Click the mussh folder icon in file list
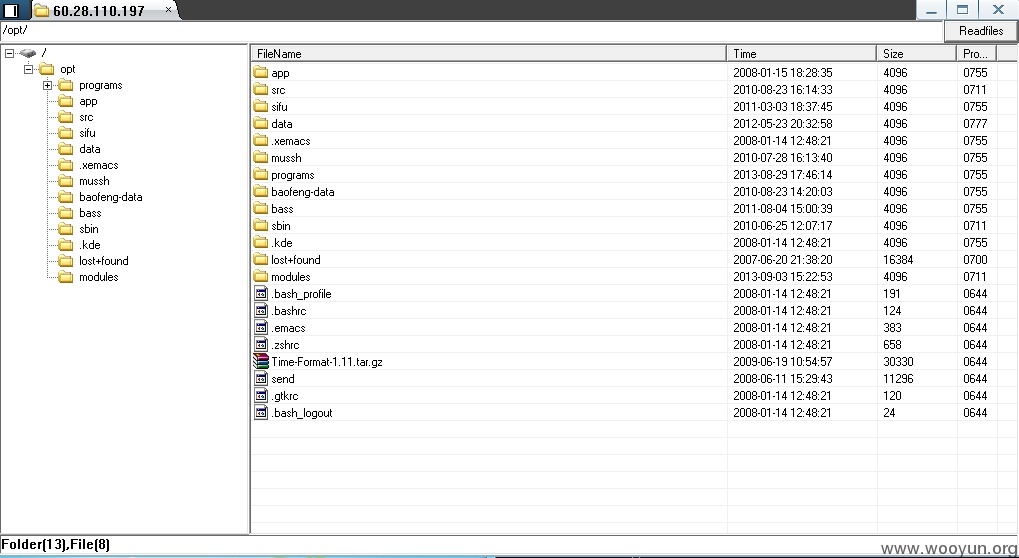The height and width of the screenshot is (558, 1019). tap(261, 157)
